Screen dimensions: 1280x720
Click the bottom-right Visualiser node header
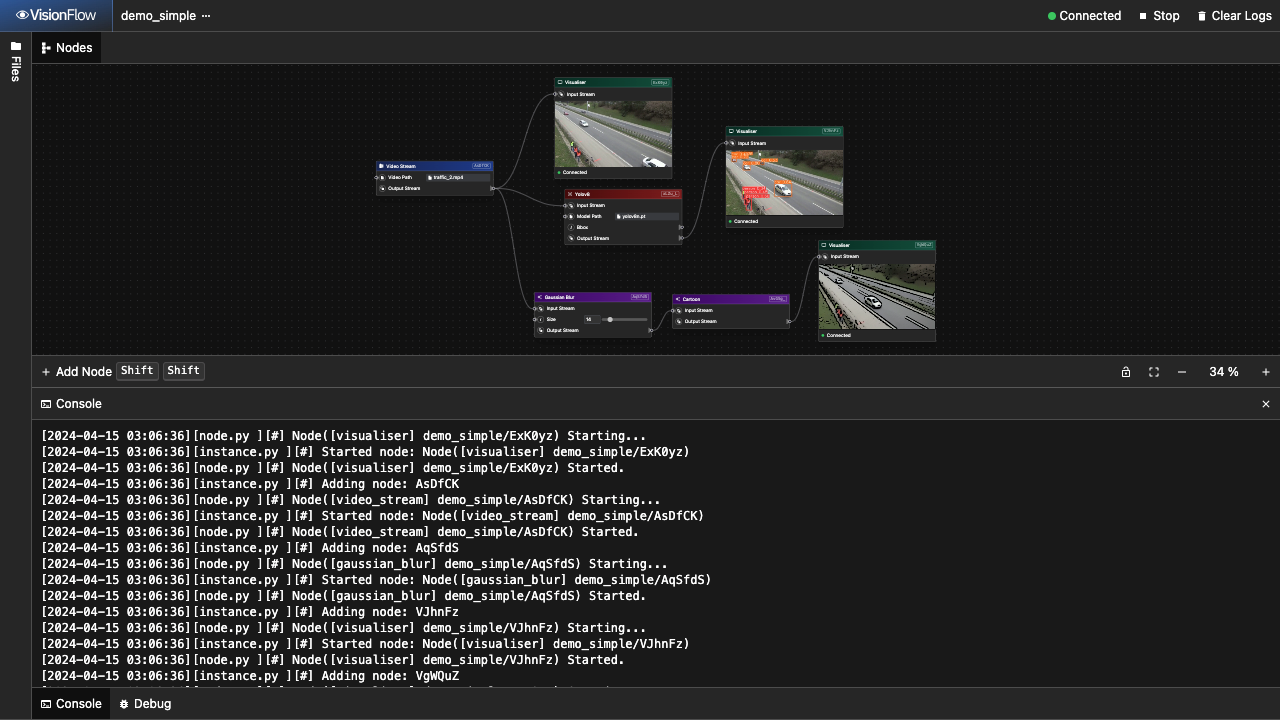(x=877, y=245)
